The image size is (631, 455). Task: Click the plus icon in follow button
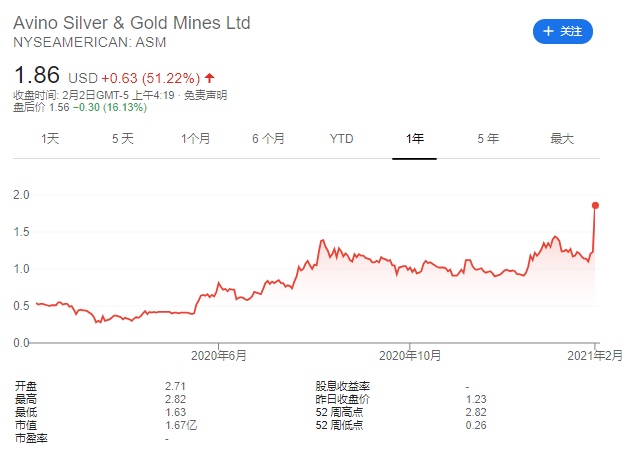tap(548, 32)
